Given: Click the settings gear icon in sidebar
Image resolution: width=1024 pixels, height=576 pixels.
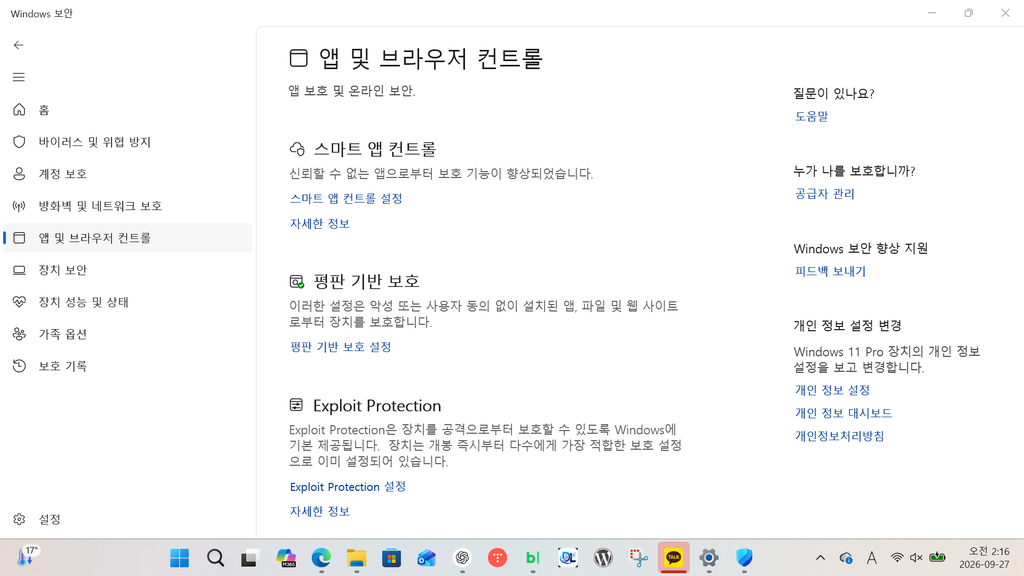Looking at the screenshot, I should click(x=19, y=519).
